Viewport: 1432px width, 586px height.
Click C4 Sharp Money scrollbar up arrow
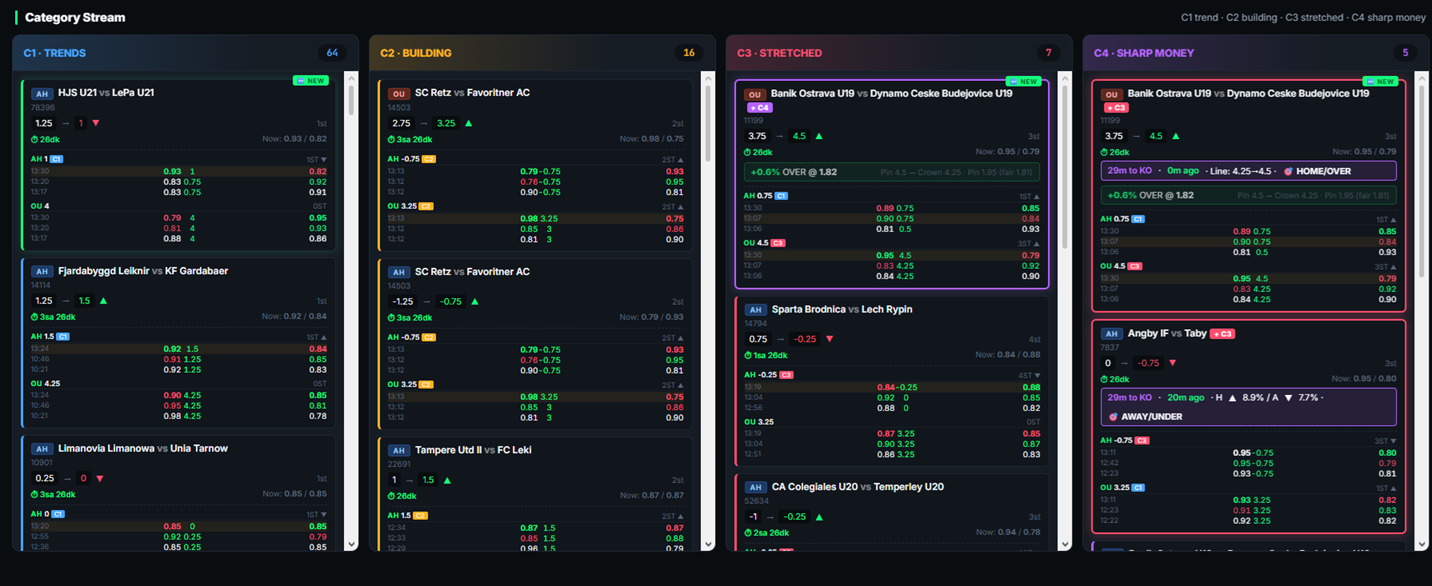(1422, 77)
